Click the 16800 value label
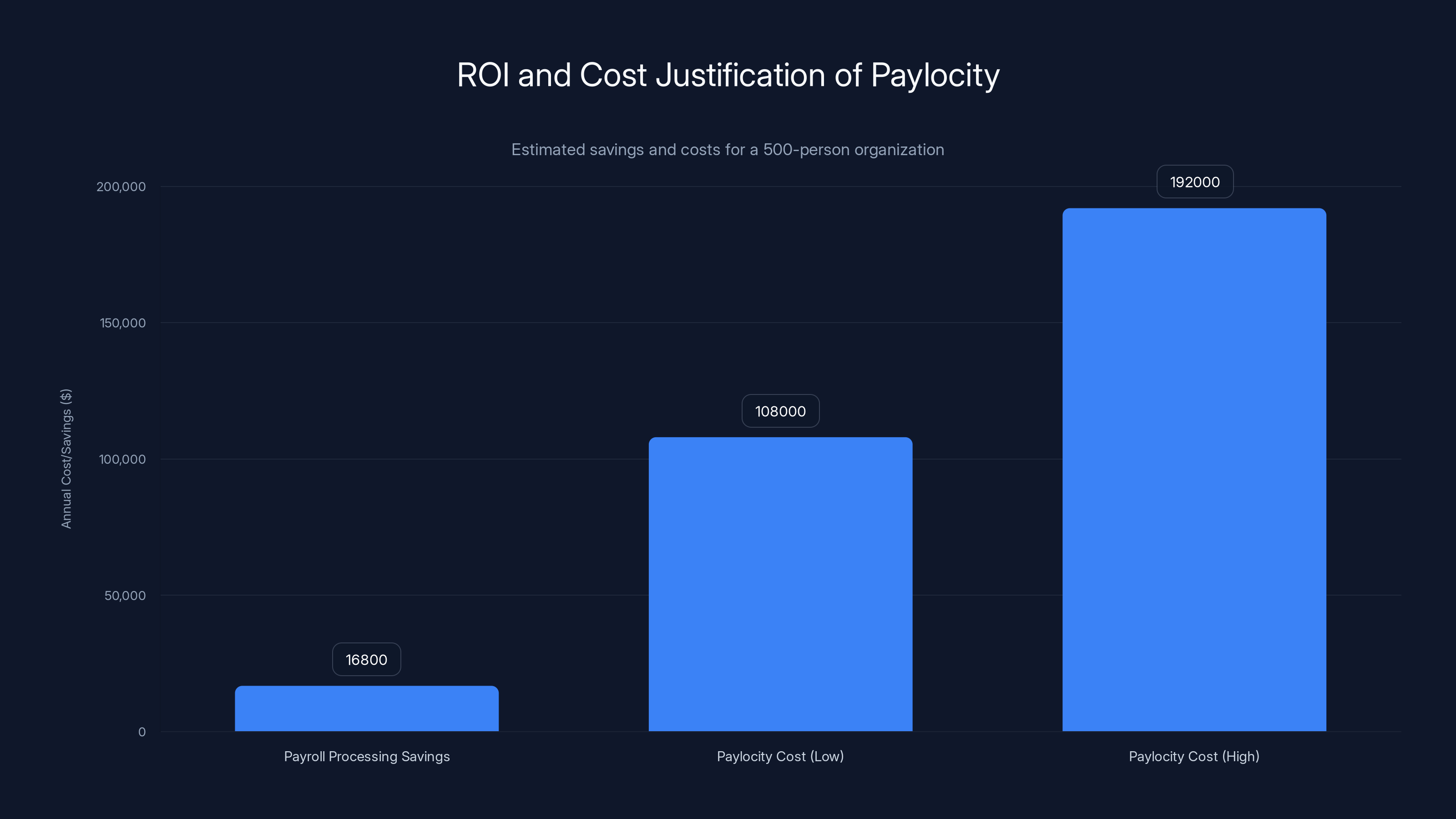 click(366, 660)
